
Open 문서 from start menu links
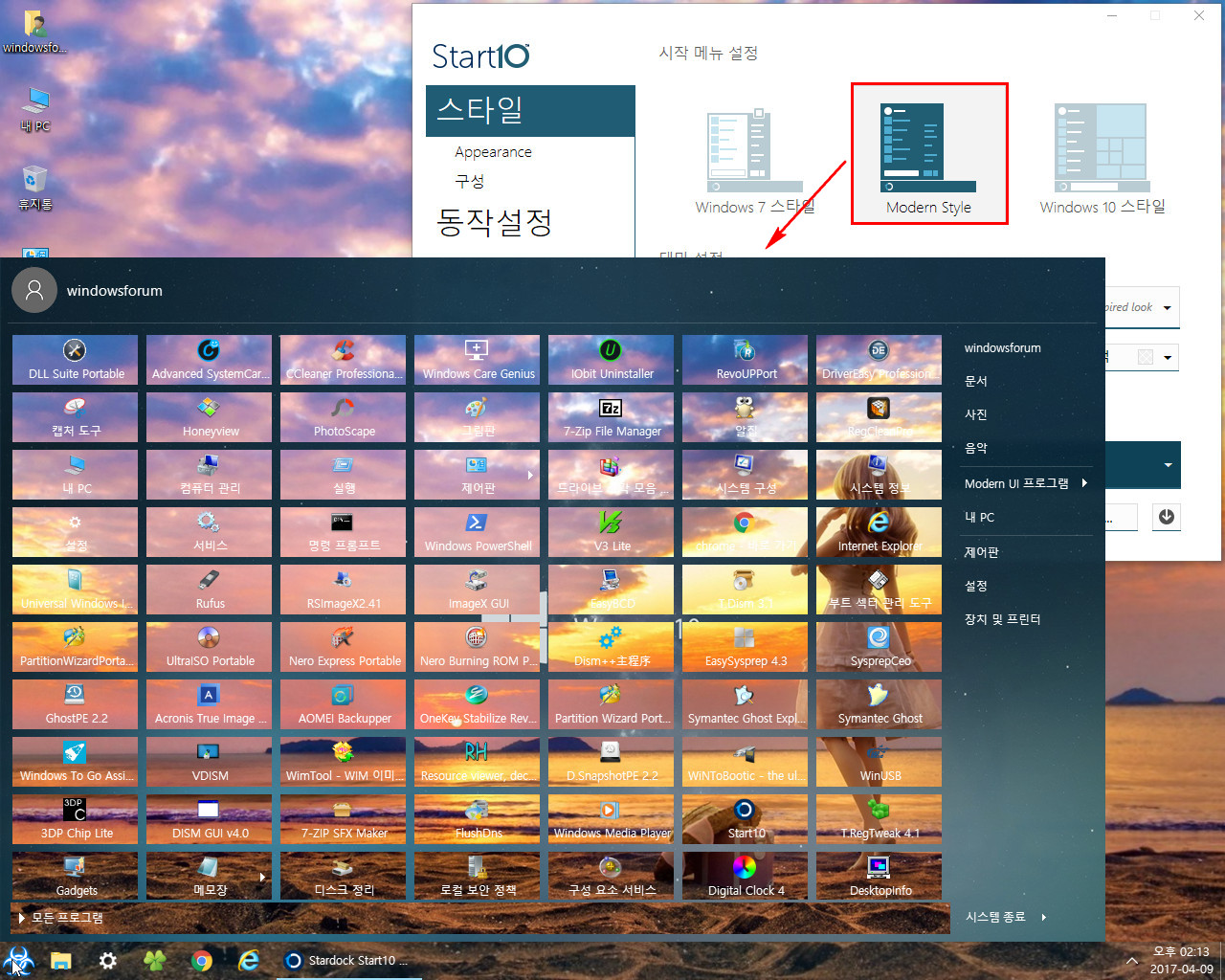(975, 381)
